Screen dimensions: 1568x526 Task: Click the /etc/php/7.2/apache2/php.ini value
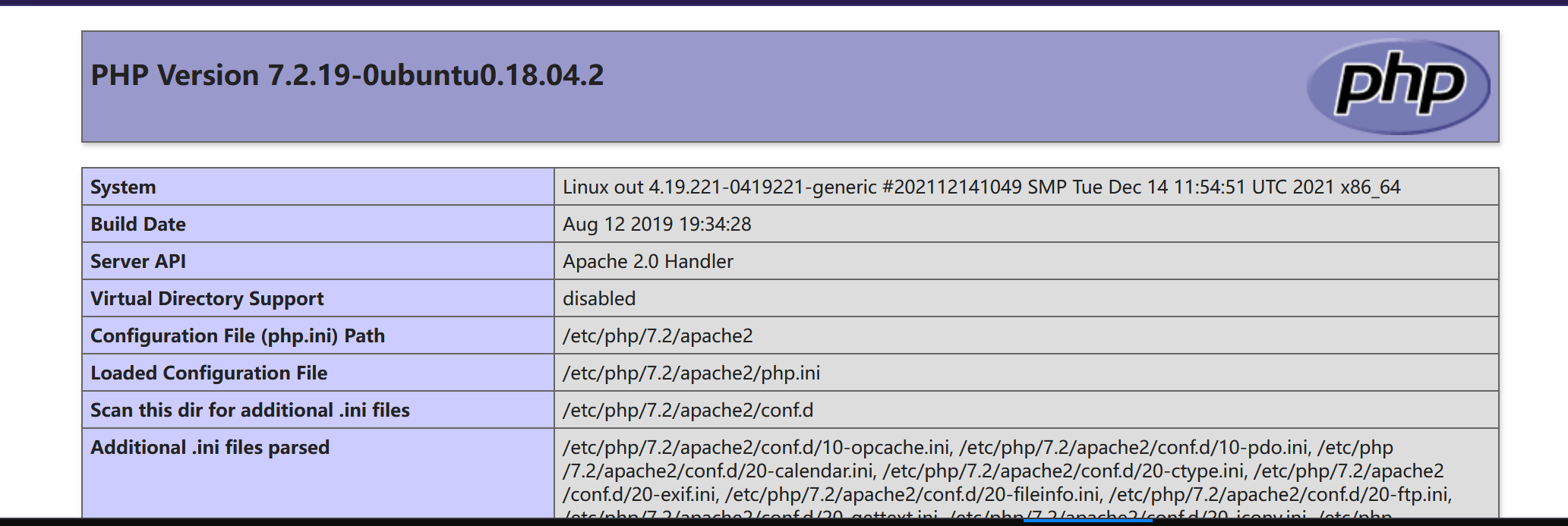pyautogui.click(x=691, y=373)
